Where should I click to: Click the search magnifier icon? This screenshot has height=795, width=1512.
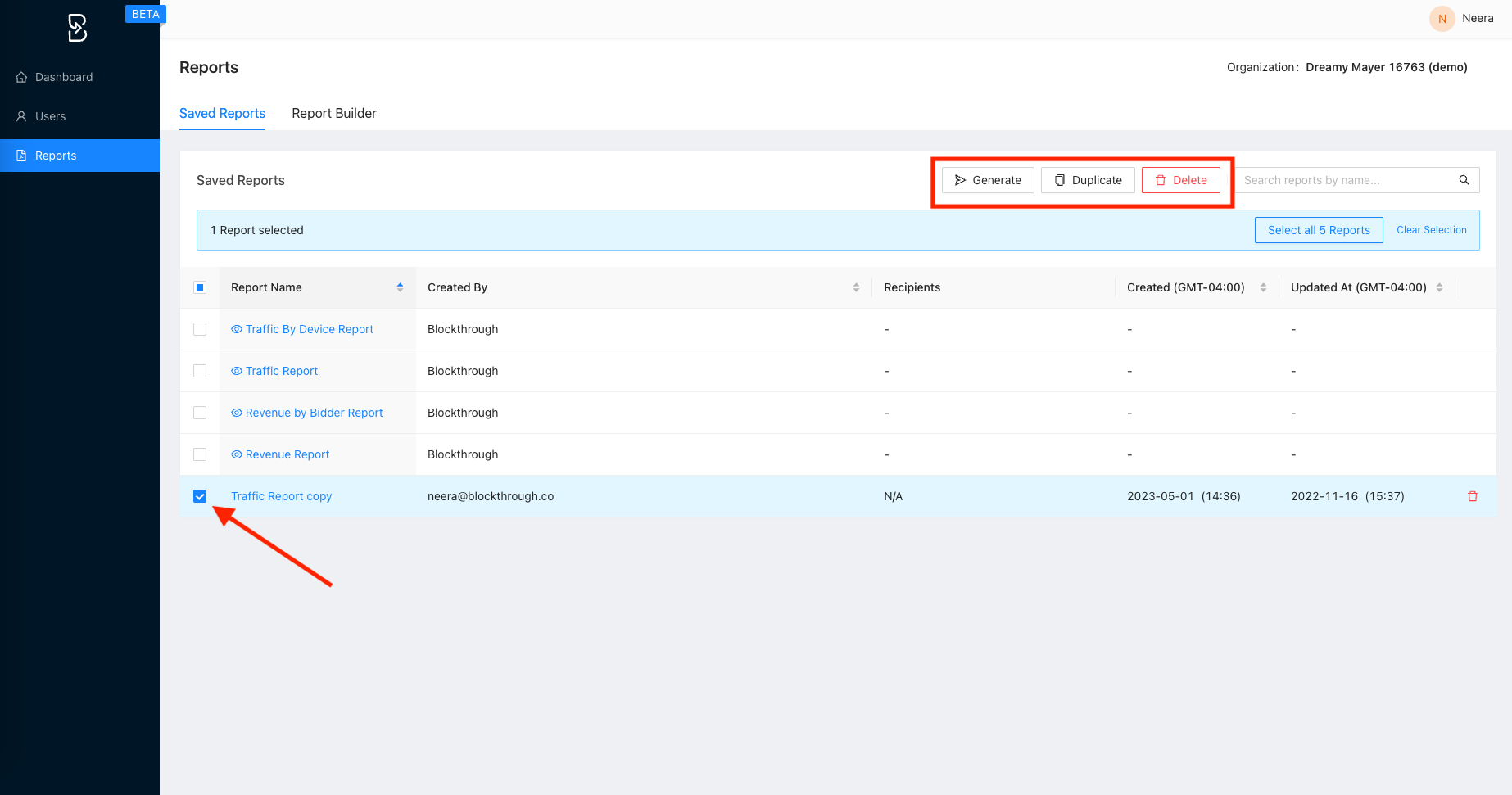click(1464, 180)
